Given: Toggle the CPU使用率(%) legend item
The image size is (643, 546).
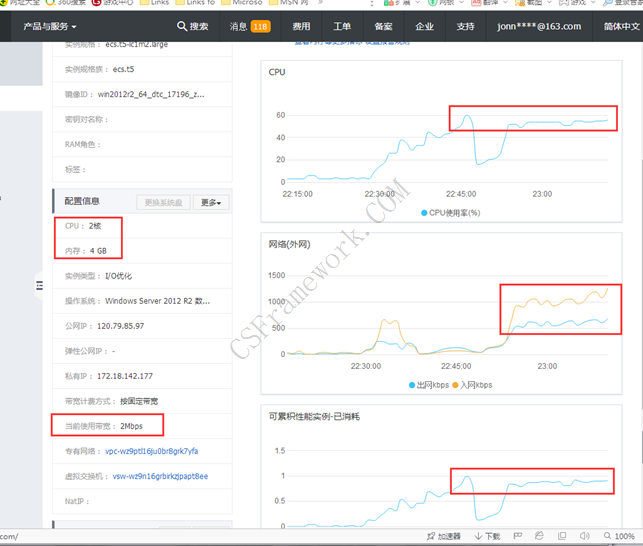Looking at the screenshot, I should [x=451, y=213].
